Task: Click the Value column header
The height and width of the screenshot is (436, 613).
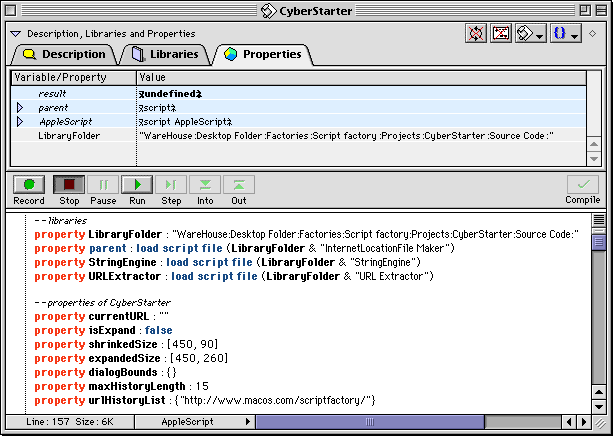Action: 361,77
